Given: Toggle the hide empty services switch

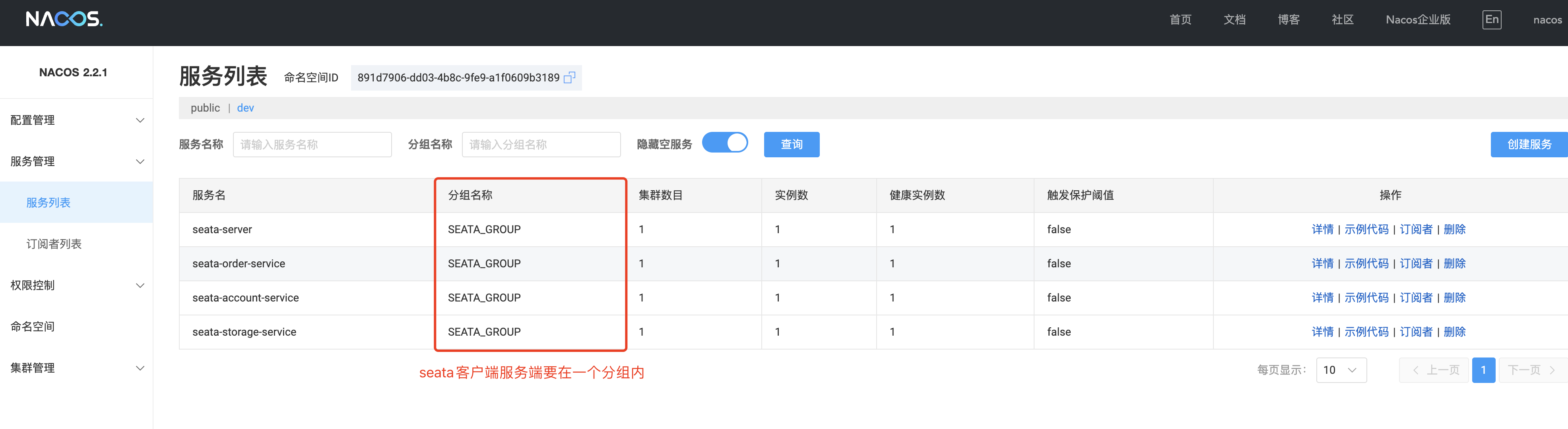Looking at the screenshot, I should [724, 143].
